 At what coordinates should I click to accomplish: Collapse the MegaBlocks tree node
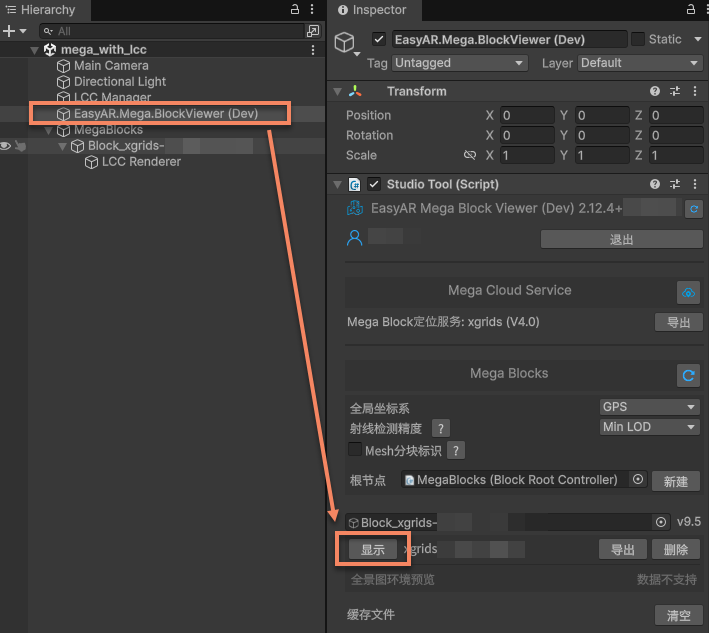tap(49, 130)
